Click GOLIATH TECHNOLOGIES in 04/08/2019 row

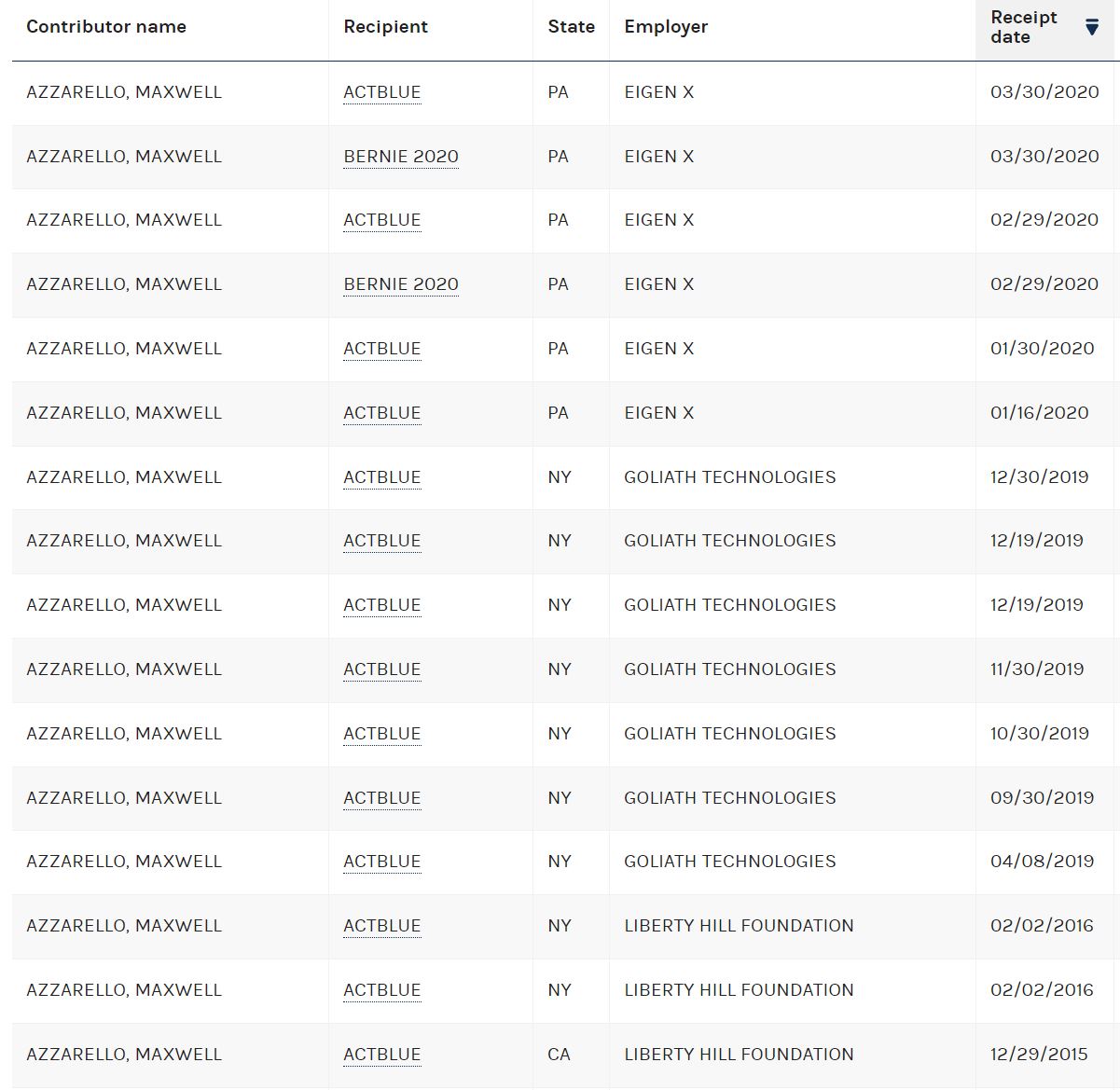coord(730,862)
